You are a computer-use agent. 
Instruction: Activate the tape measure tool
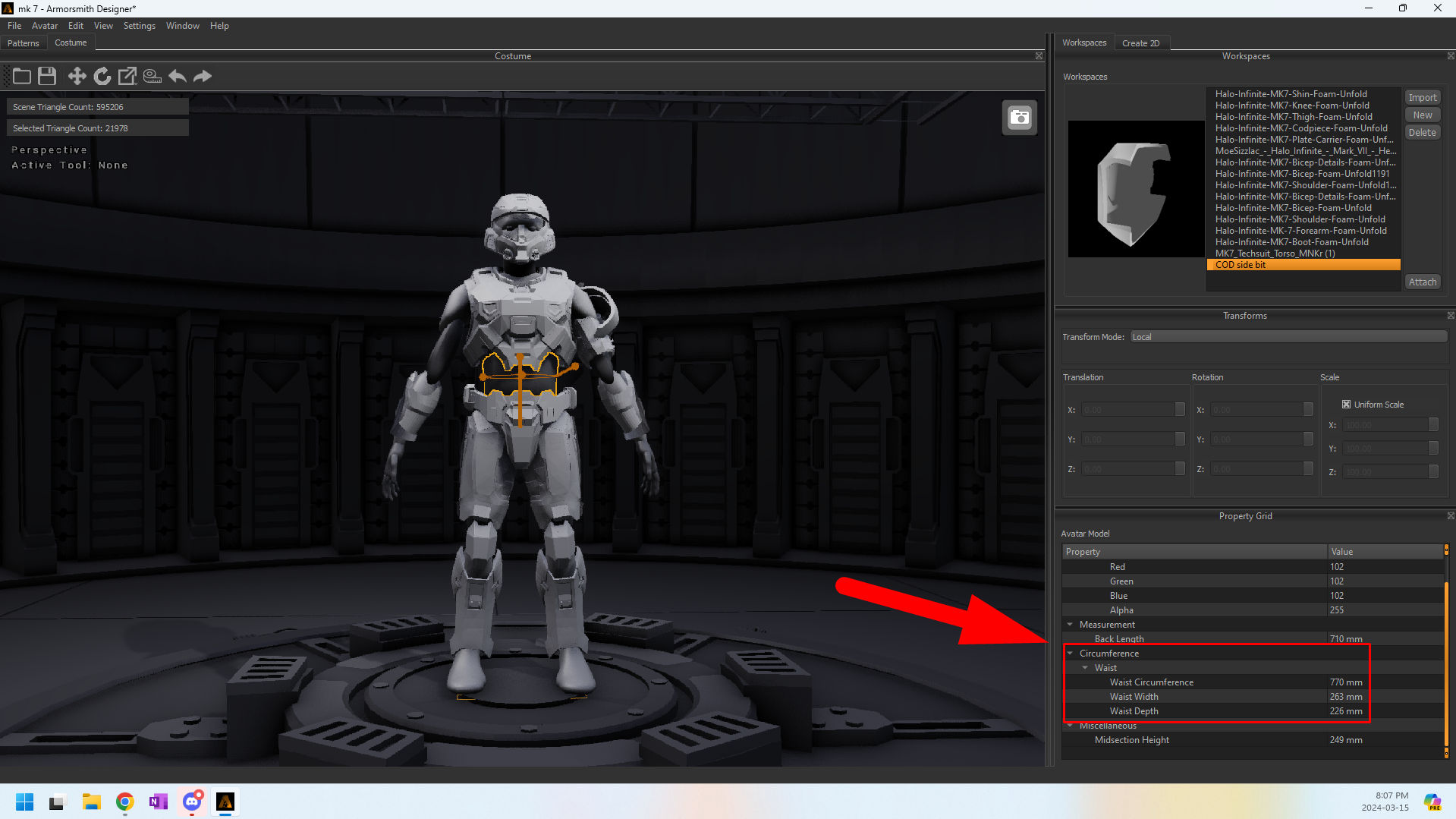point(153,76)
